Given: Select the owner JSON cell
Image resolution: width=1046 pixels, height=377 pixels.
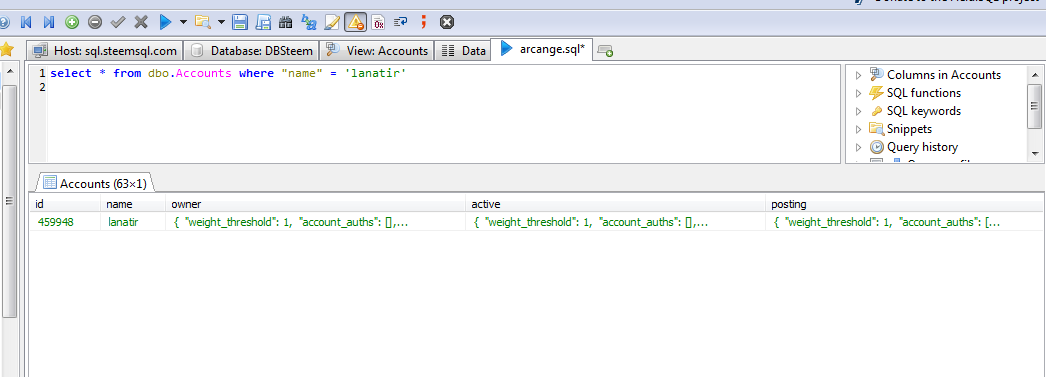Looking at the screenshot, I should [x=316, y=222].
